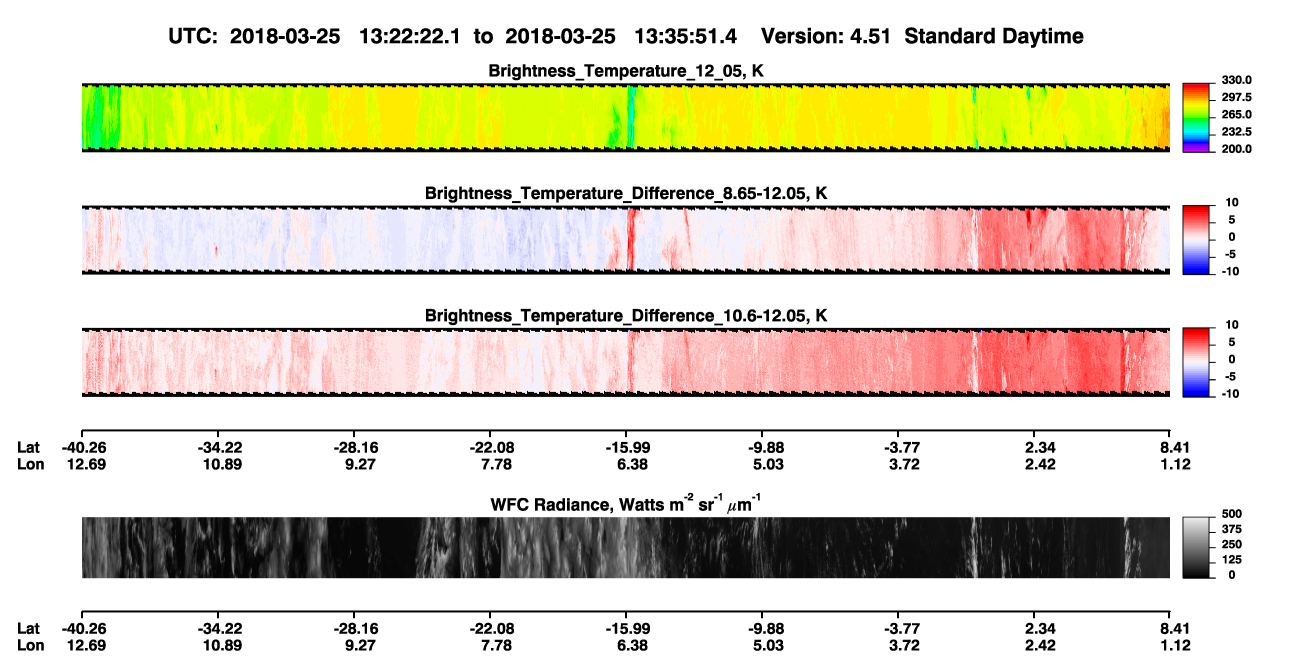Click latitude -28.16 on the axis under the WFC Radiance panel
The height and width of the screenshot is (667, 1300).
pyautogui.click(x=355, y=628)
